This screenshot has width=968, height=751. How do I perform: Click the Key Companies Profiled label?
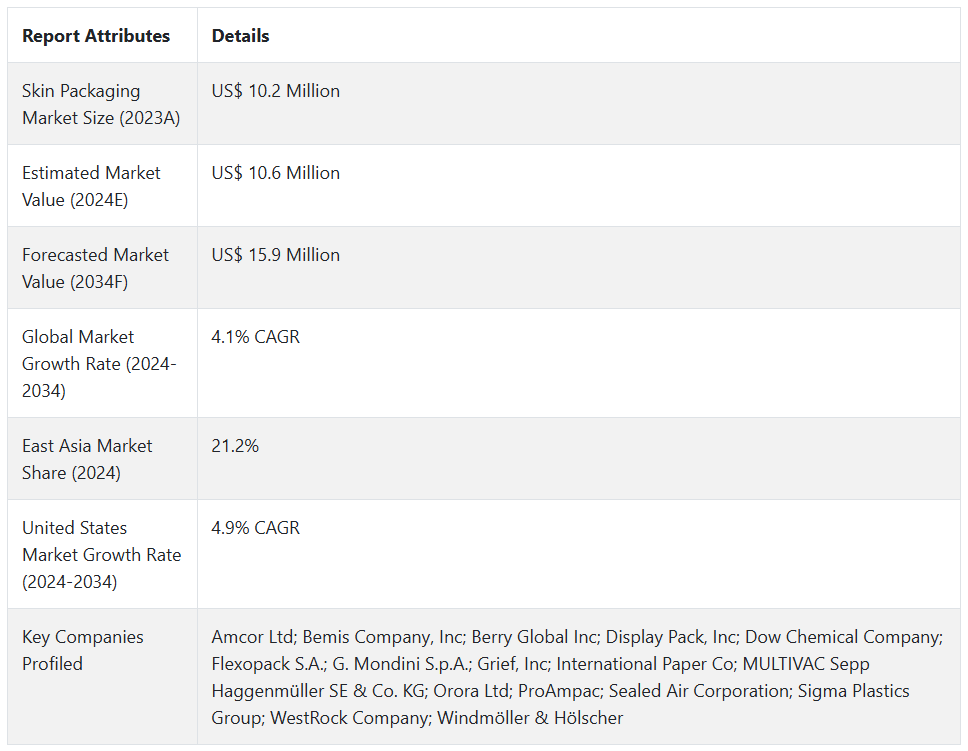[82, 650]
